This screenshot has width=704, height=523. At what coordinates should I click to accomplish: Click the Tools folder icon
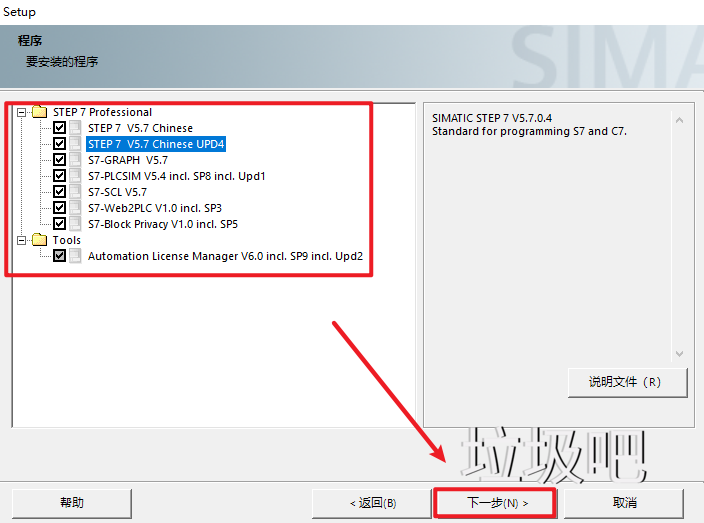coord(40,240)
